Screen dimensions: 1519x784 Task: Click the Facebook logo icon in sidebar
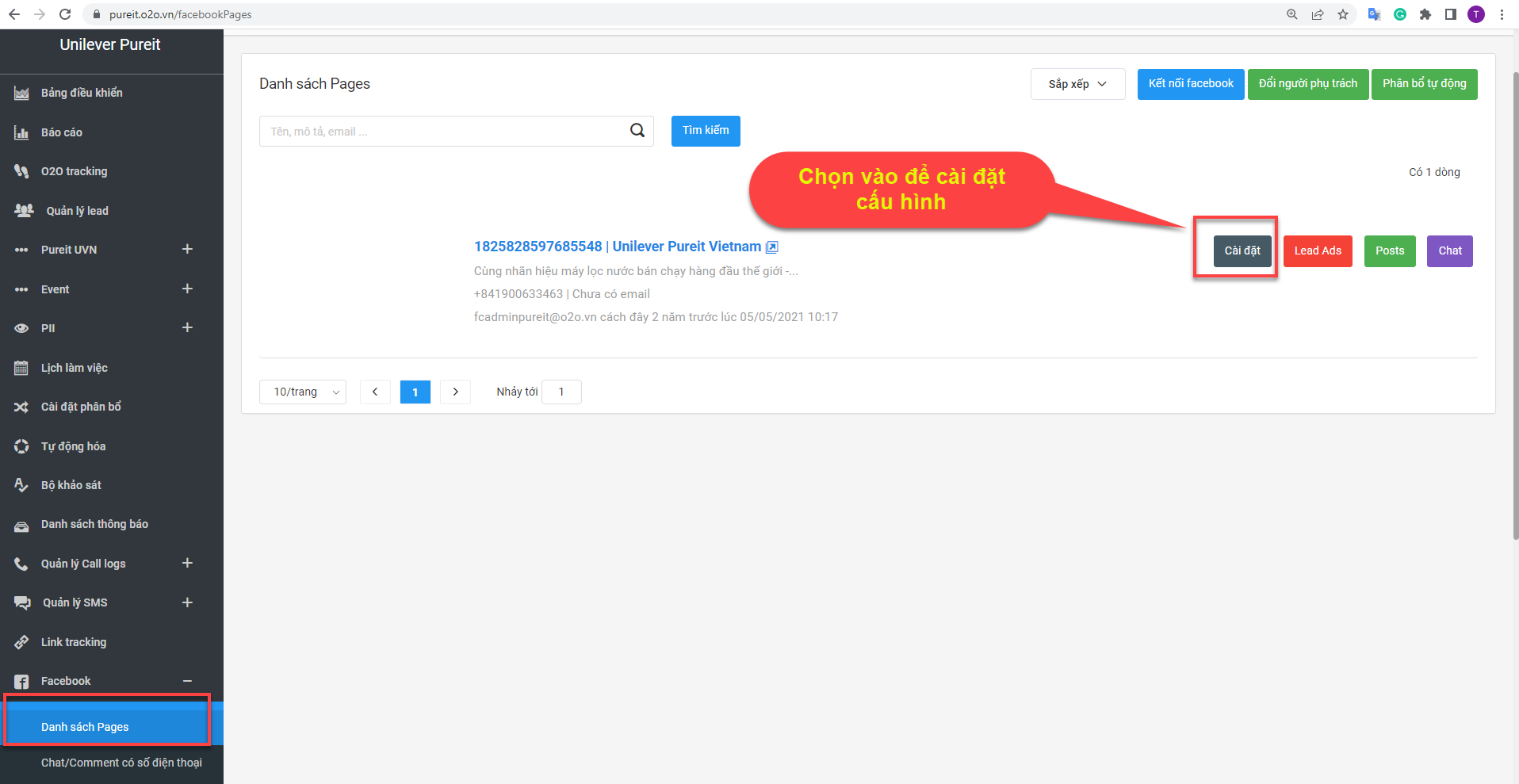pos(21,682)
